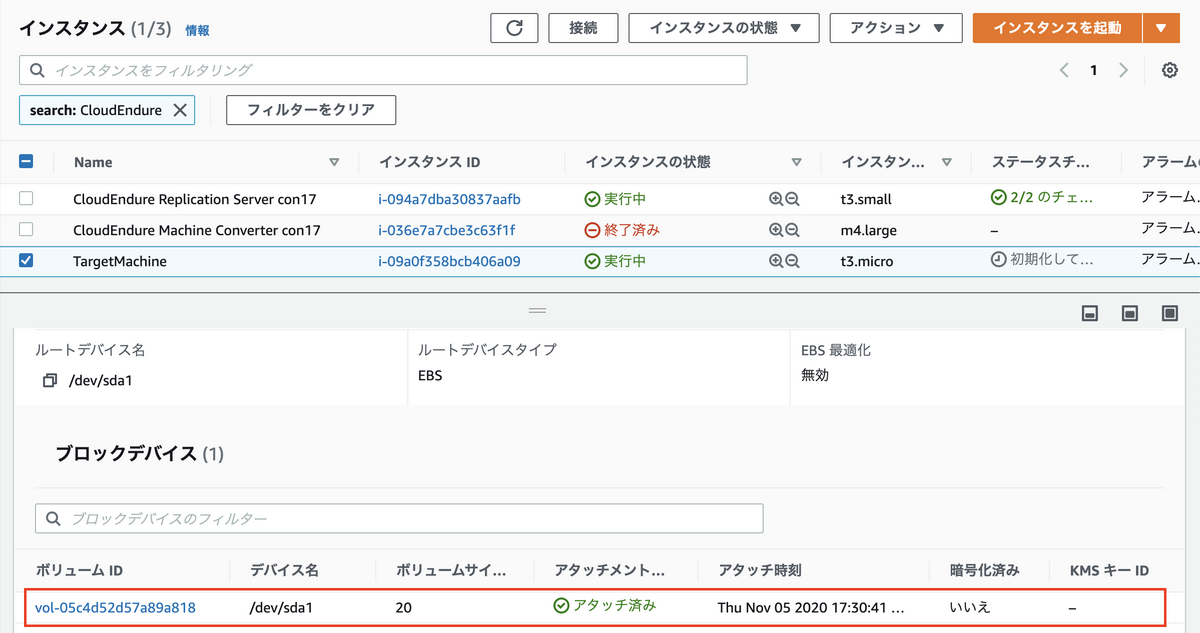Image resolution: width=1200 pixels, height=633 pixels.
Task: Click the 無効 EBS optimization value
Action: pyautogui.click(x=815, y=376)
